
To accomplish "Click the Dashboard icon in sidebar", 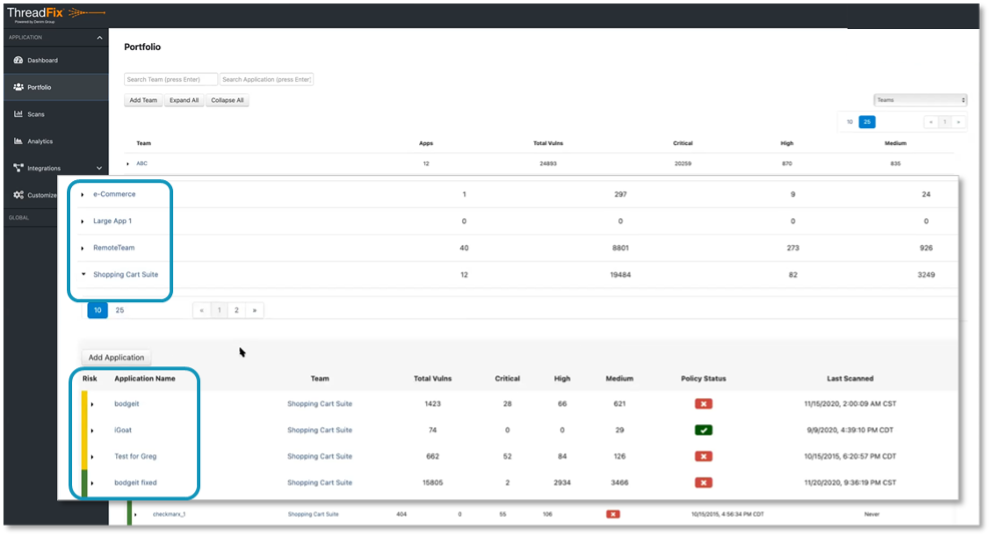I will pos(18,60).
